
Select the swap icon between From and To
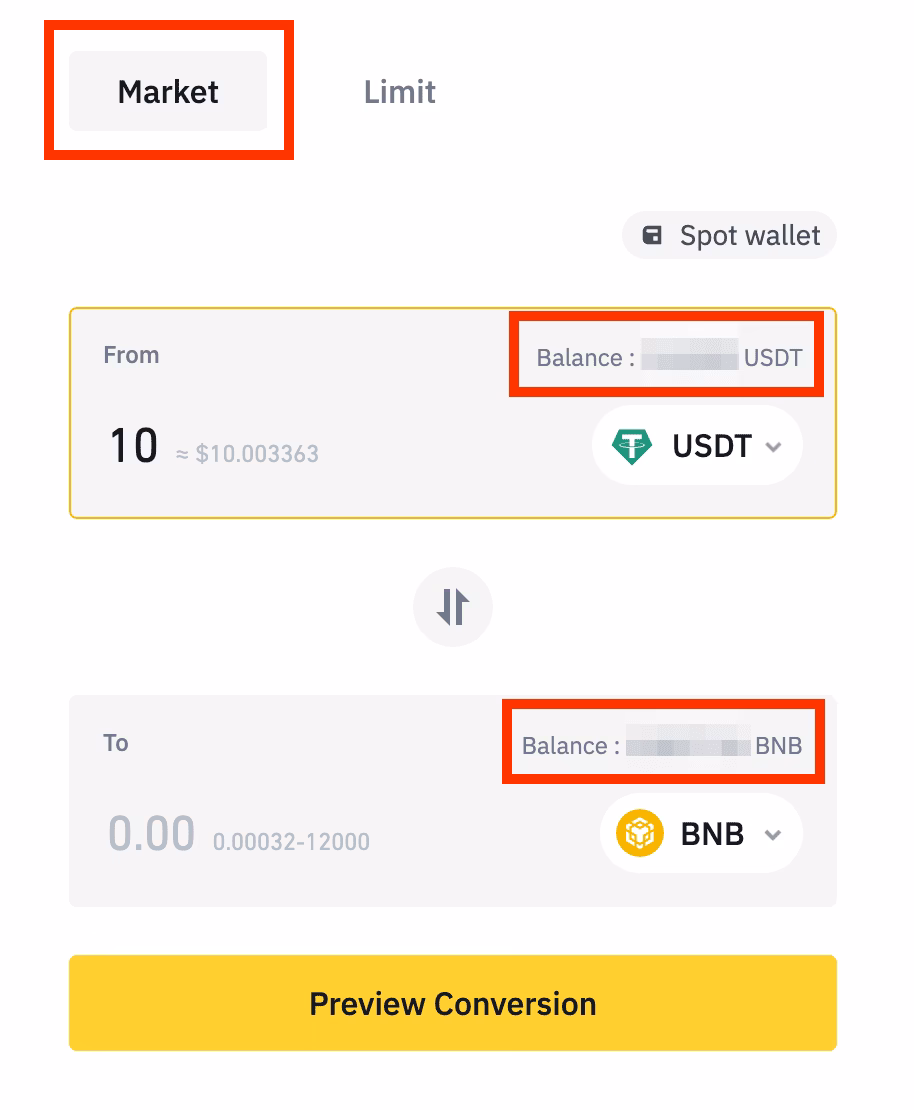click(453, 607)
